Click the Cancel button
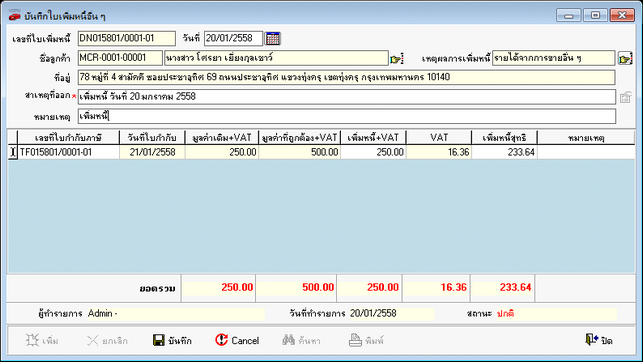The width and height of the screenshot is (643, 362). click(237, 340)
